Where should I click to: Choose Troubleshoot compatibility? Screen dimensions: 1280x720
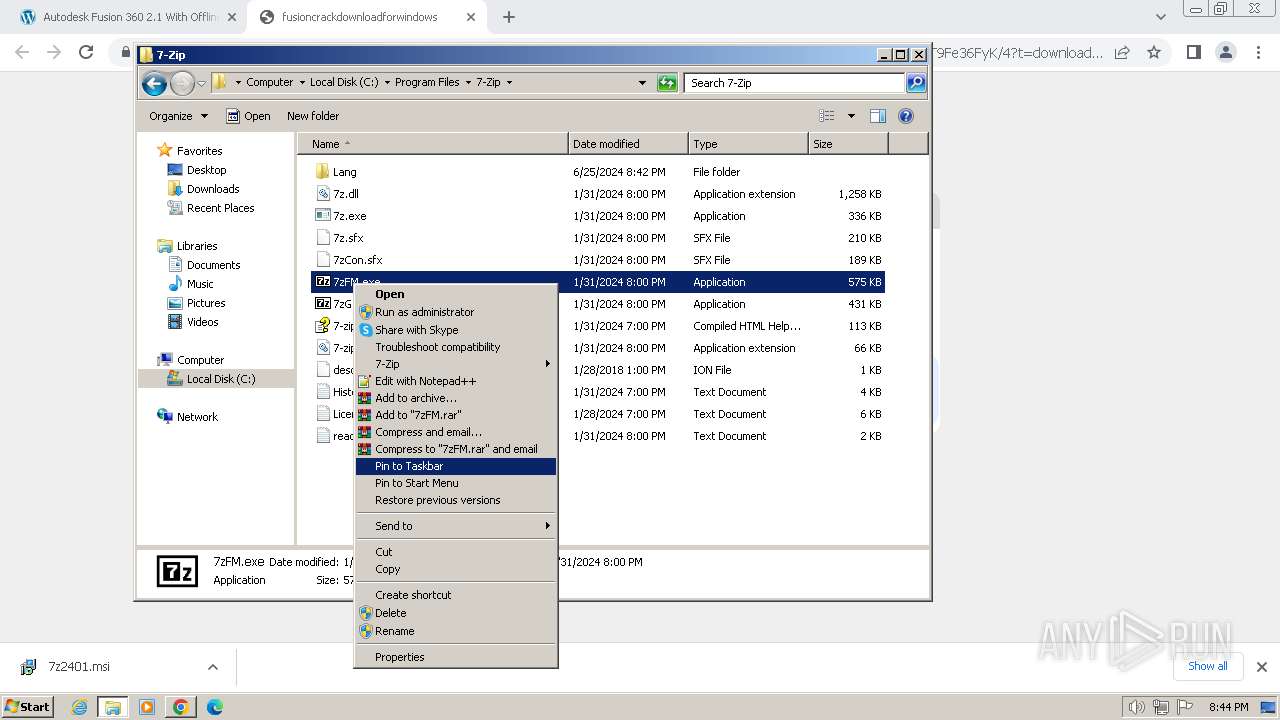456,347
